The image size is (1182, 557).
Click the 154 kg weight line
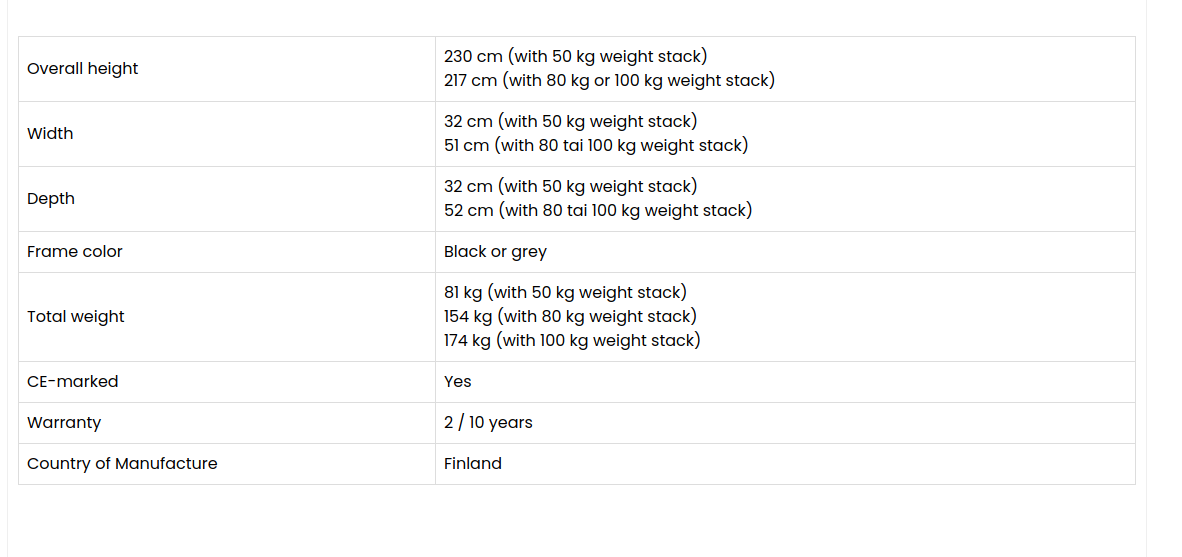tap(570, 317)
